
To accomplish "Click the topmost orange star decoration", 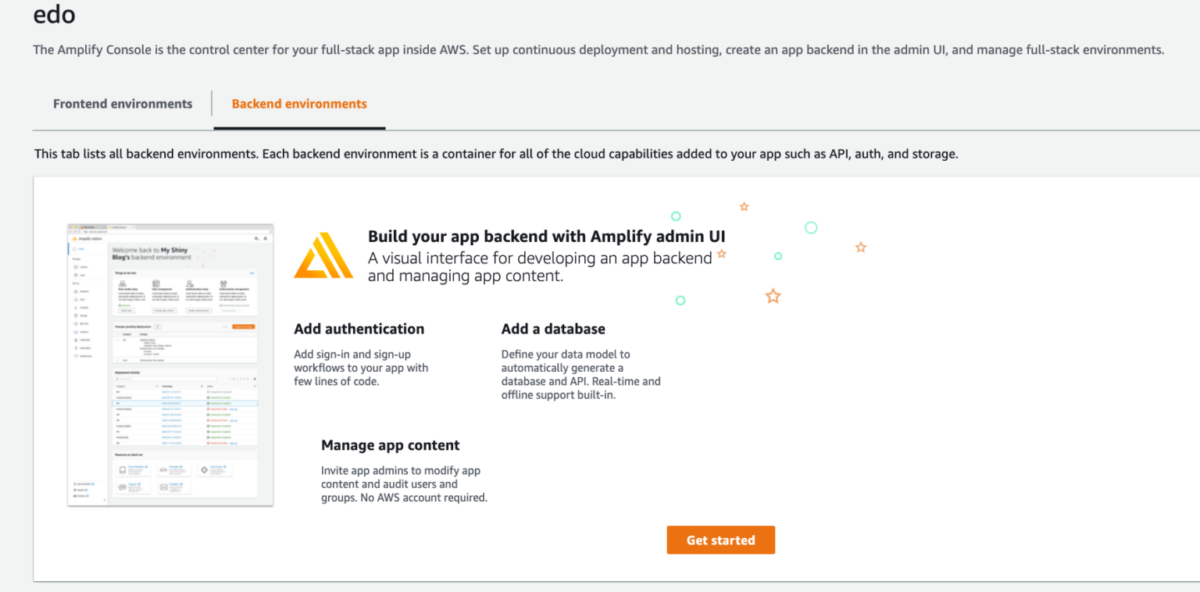I will (744, 207).
